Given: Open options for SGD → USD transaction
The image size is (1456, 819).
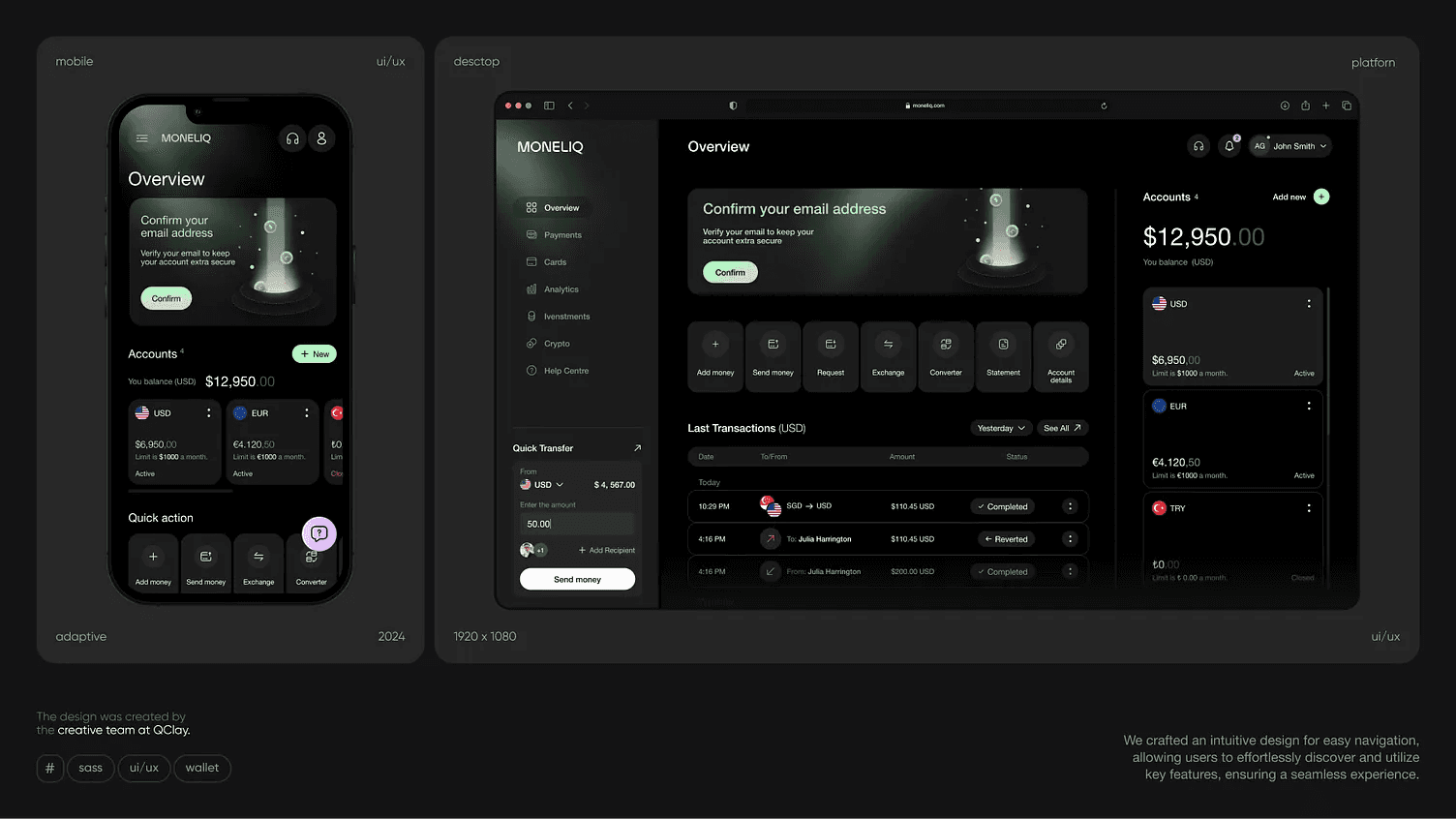Looking at the screenshot, I should coord(1070,506).
